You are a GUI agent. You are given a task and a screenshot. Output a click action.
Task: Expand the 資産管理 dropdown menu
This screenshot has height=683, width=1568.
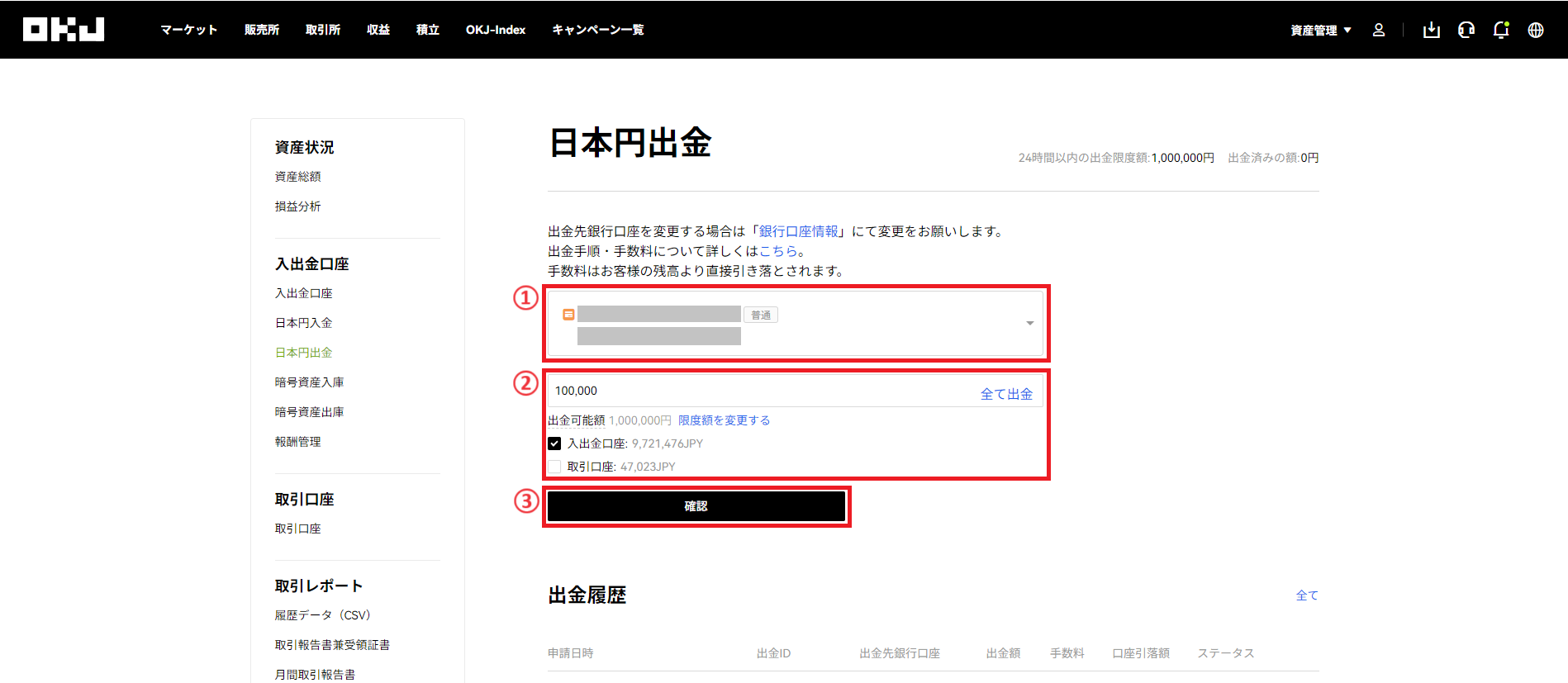[1320, 31]
